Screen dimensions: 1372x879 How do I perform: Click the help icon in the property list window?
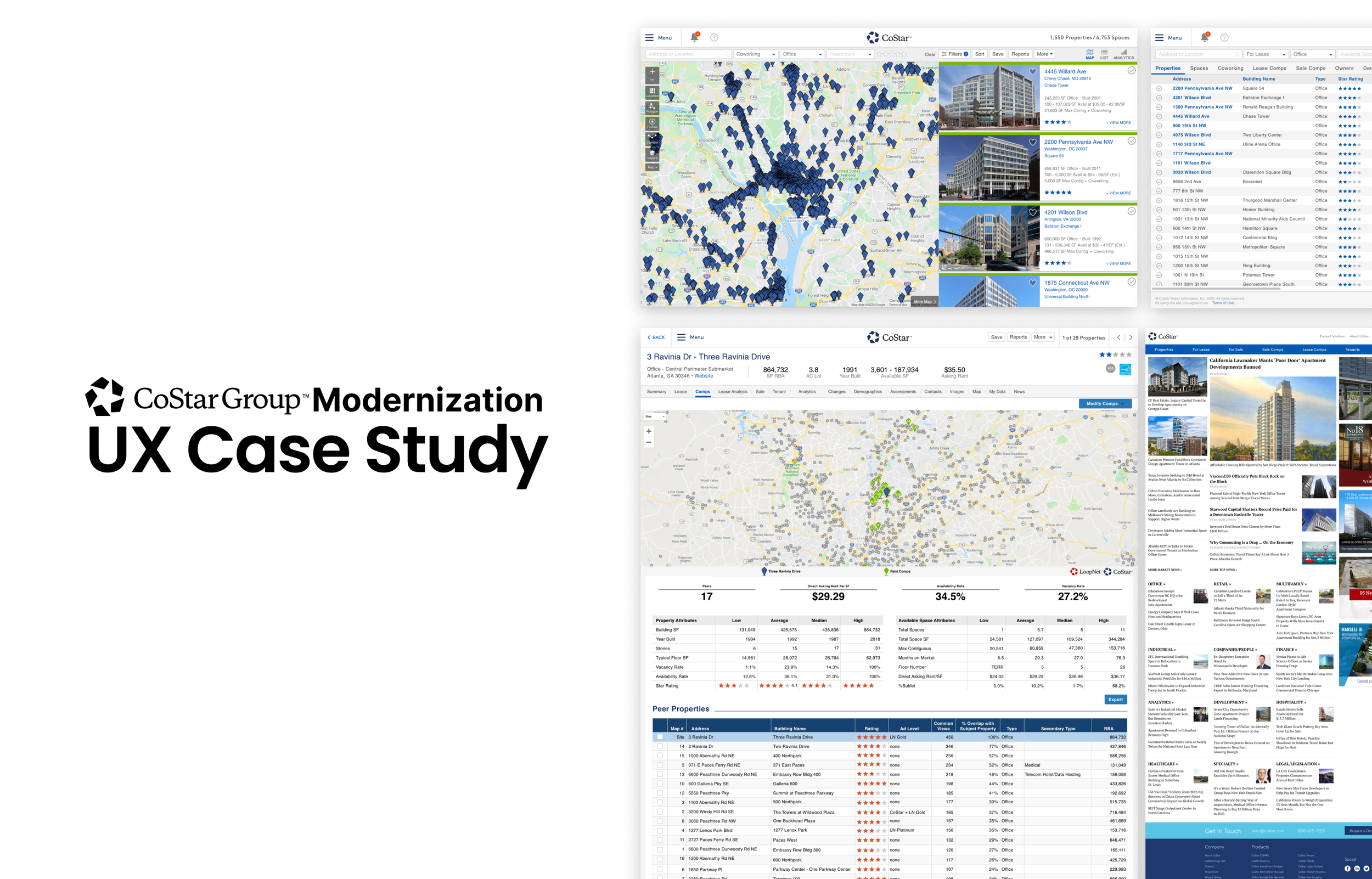point(1224,38)
